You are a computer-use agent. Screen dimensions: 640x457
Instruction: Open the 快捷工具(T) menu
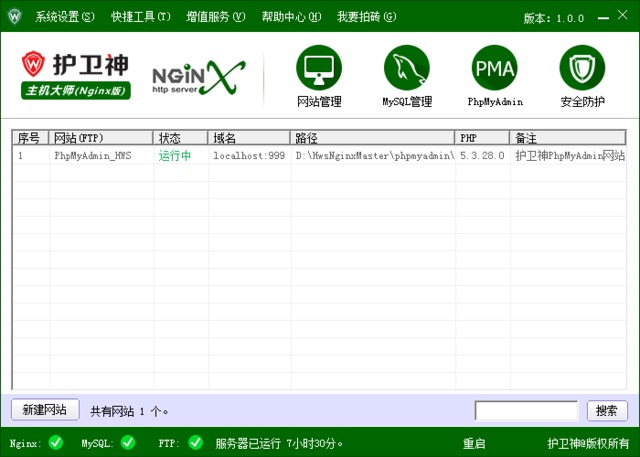coord(141,17)
